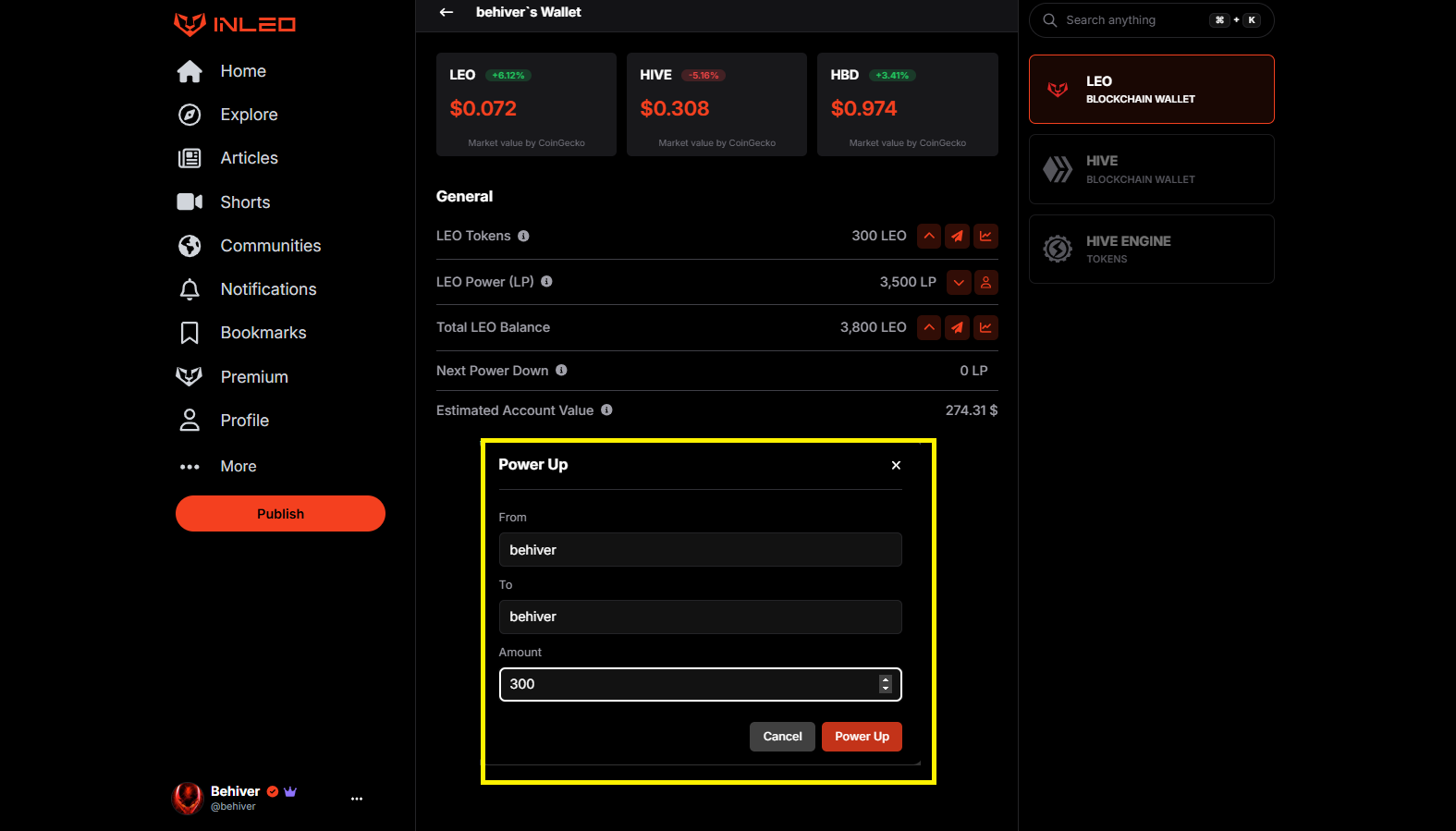Click chart icon on LEO Tokens row

click(x=985, y=237)
